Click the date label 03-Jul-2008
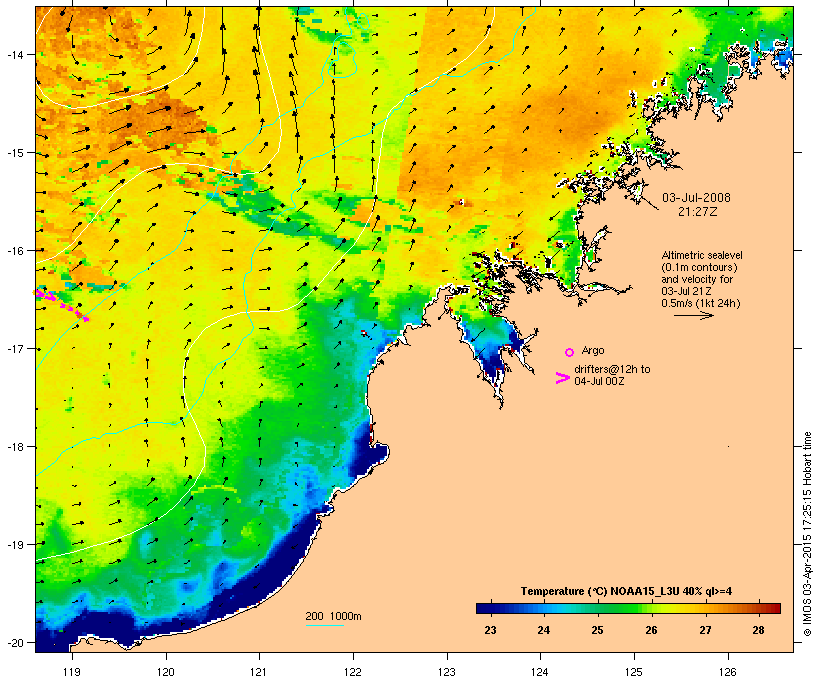820x680 pixels. 696,198
